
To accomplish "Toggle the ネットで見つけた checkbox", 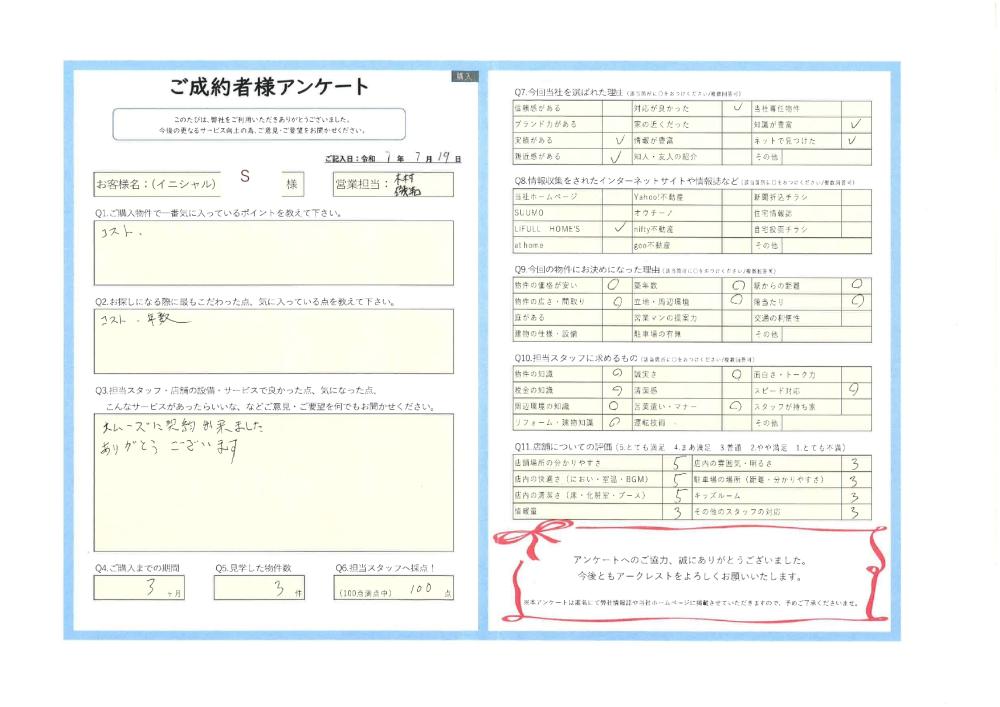I will [855, 141].
